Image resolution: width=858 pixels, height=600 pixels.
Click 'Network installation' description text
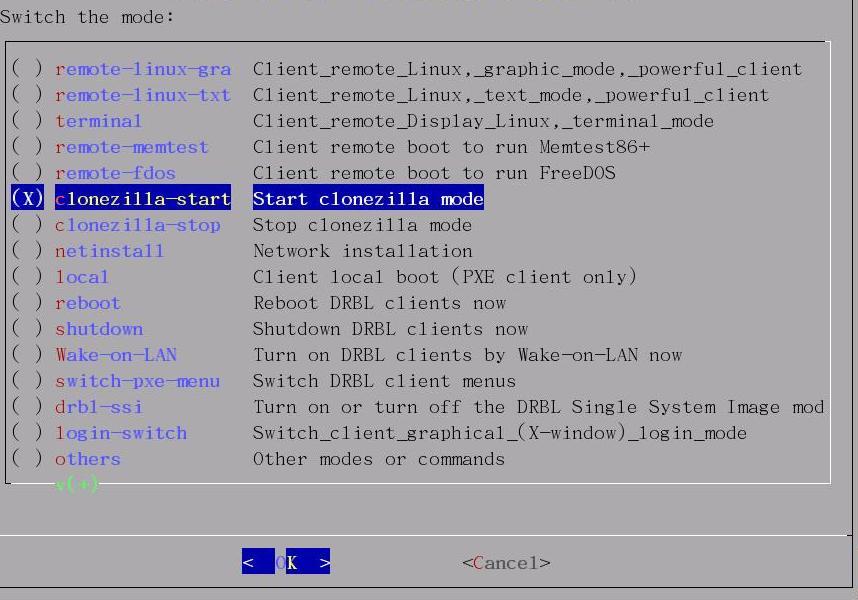[363, 251]
